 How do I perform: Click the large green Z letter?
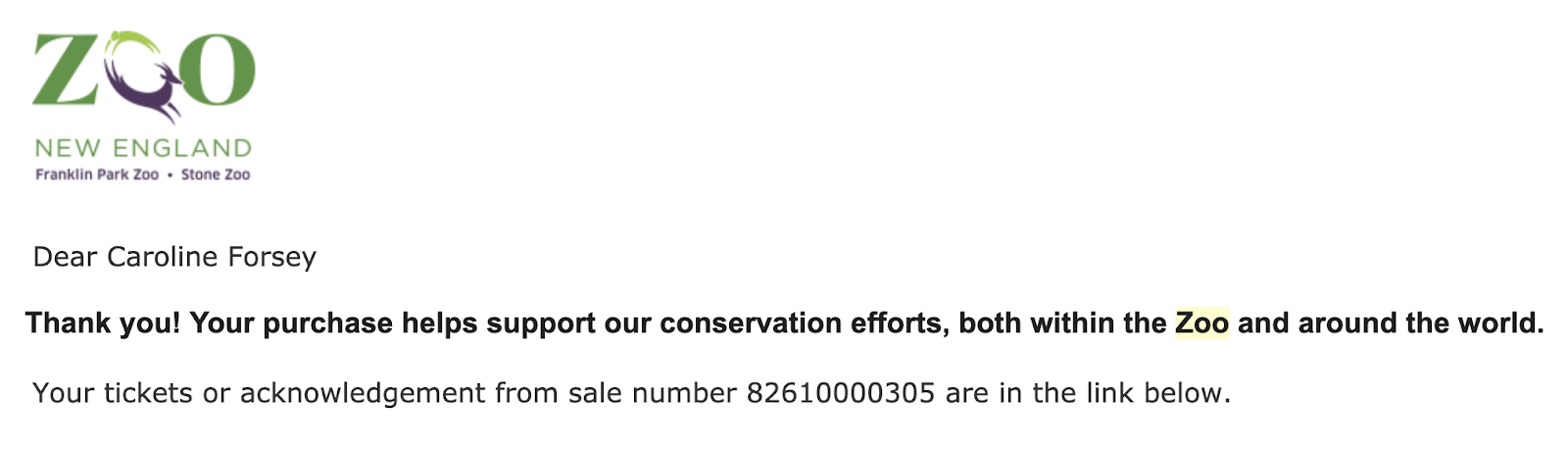click(x=65, y=69)
